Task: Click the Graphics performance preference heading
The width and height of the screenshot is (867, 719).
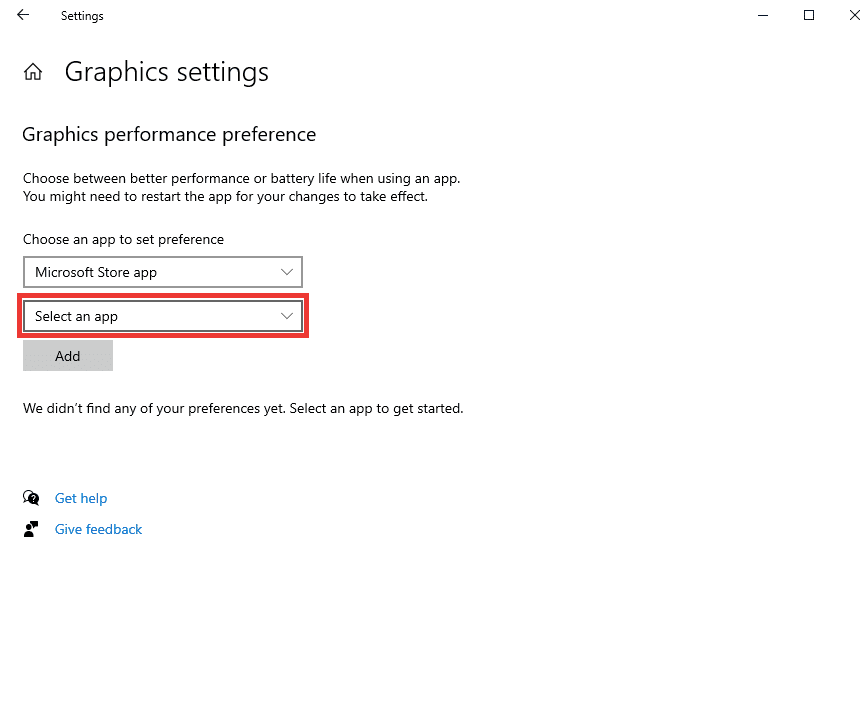Action: (169, 135)
